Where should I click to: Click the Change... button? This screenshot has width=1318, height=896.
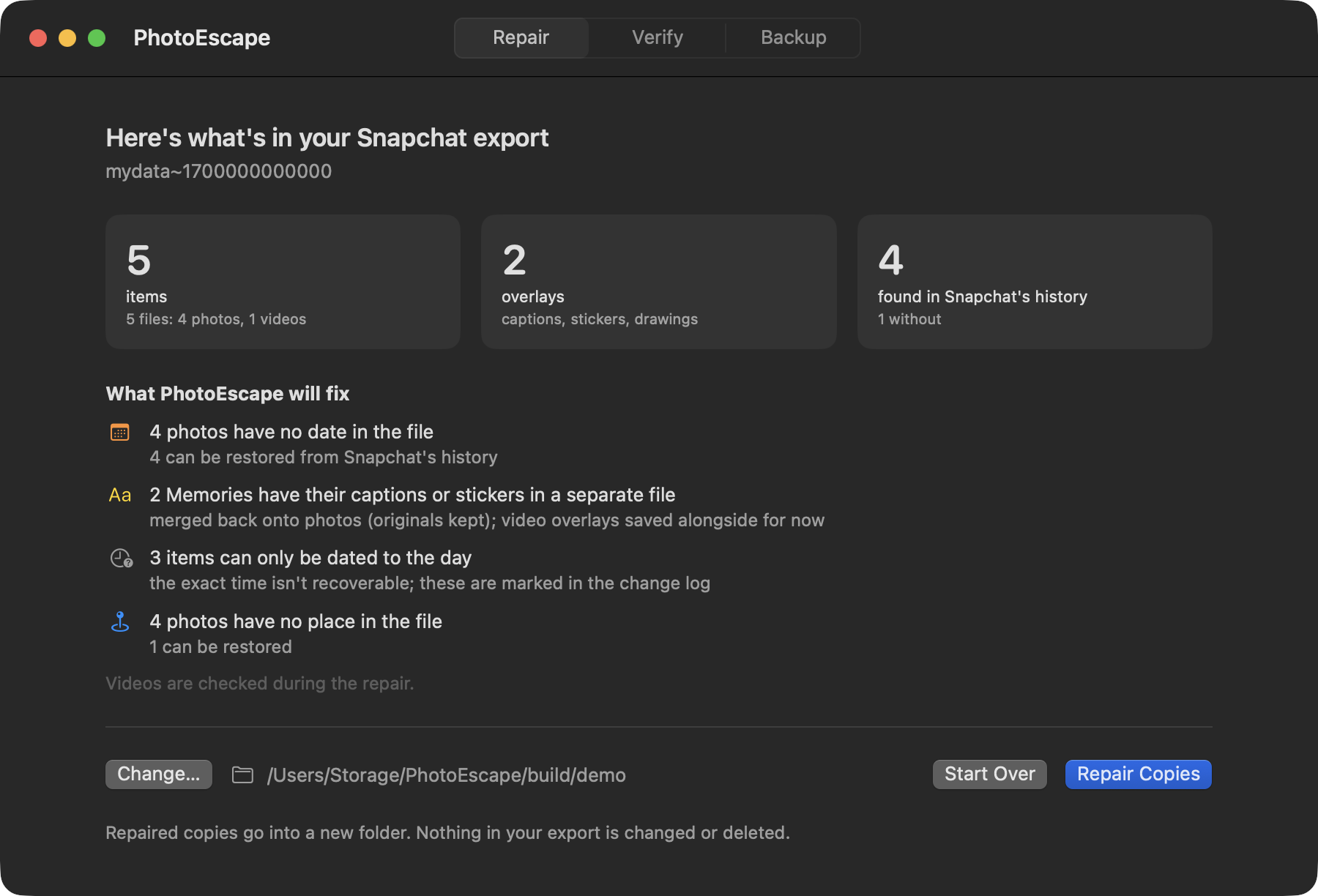click(x=159, y=774)
